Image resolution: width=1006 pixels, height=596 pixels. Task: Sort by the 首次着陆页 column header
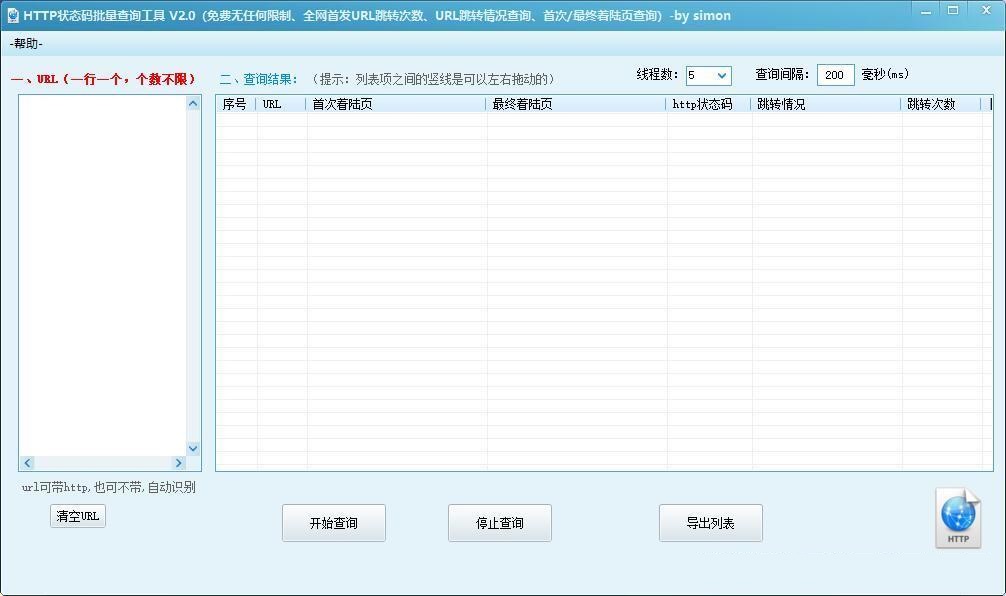396,104
